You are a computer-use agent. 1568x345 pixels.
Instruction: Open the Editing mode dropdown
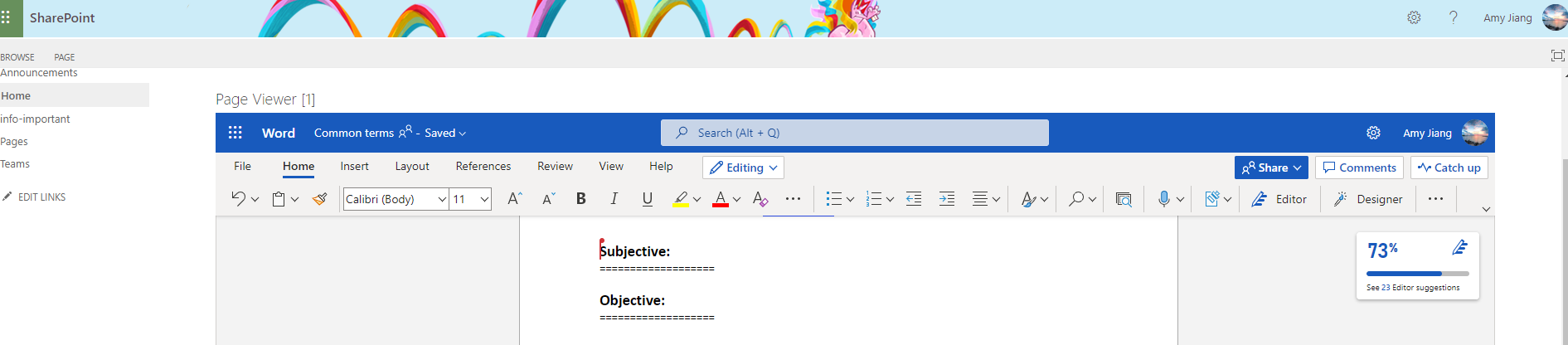743,168
